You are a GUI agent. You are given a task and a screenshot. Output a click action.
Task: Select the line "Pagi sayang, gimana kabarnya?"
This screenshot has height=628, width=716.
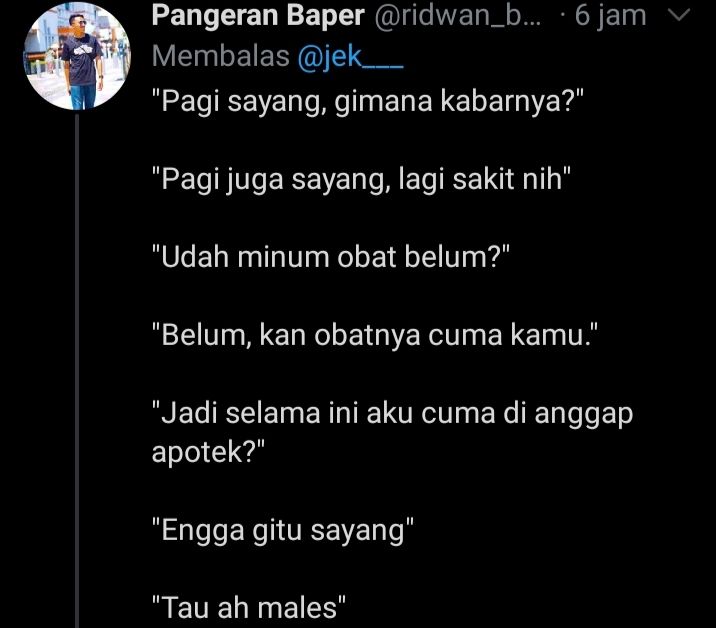pyautogui.click(x=368, y=101)
